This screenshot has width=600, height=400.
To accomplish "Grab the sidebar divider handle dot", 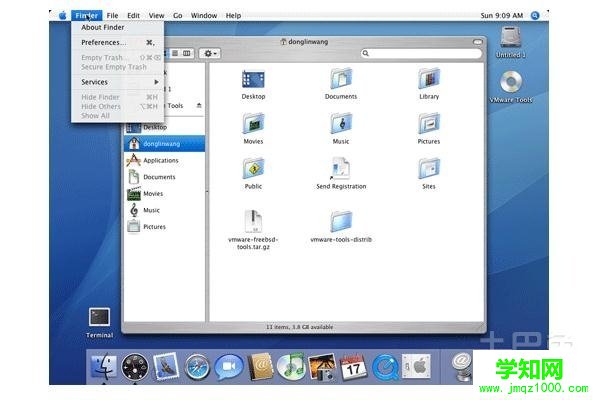I will coord(207,191).
